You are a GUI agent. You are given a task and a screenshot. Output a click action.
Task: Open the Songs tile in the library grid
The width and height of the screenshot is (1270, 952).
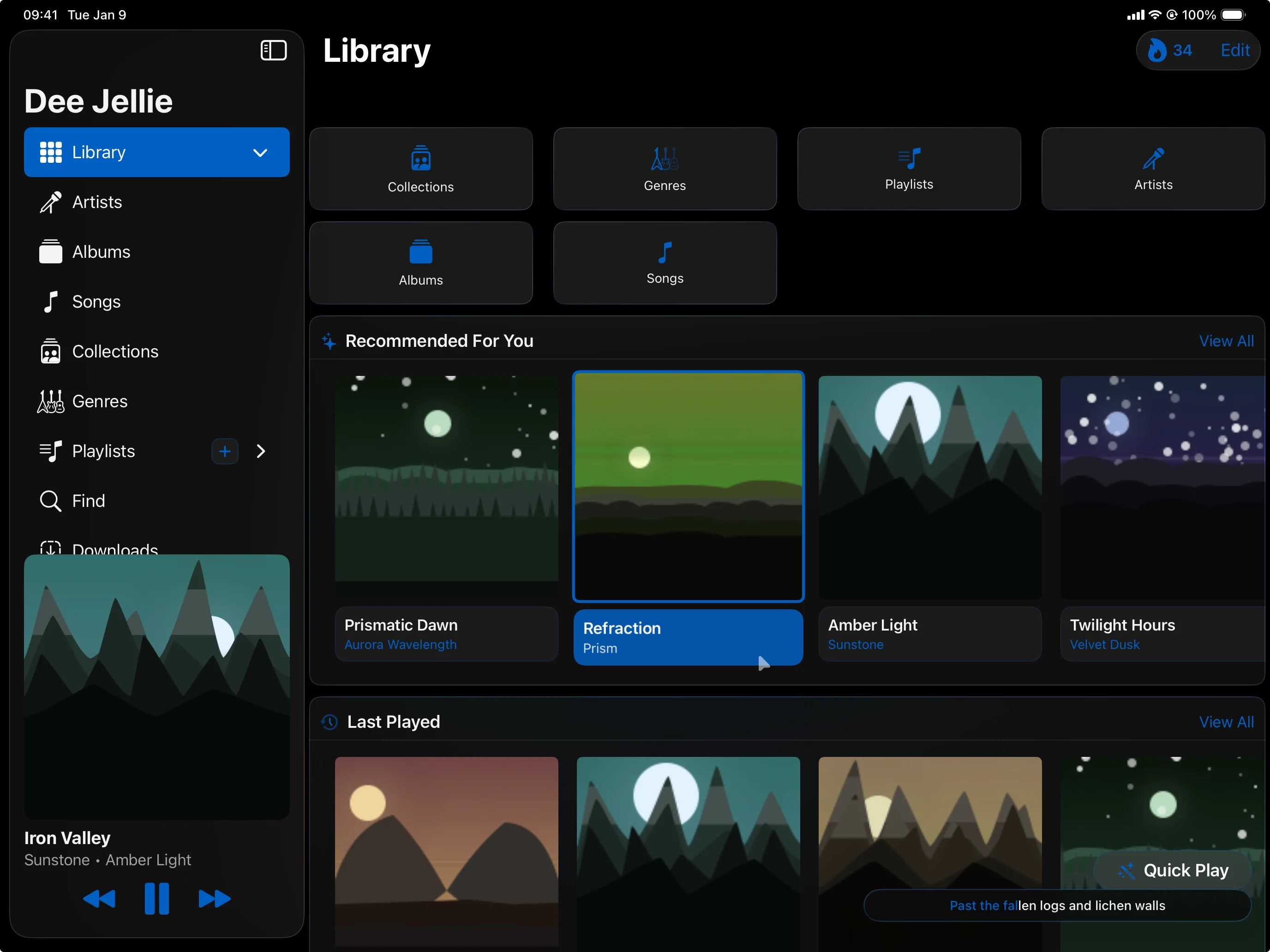664,263
